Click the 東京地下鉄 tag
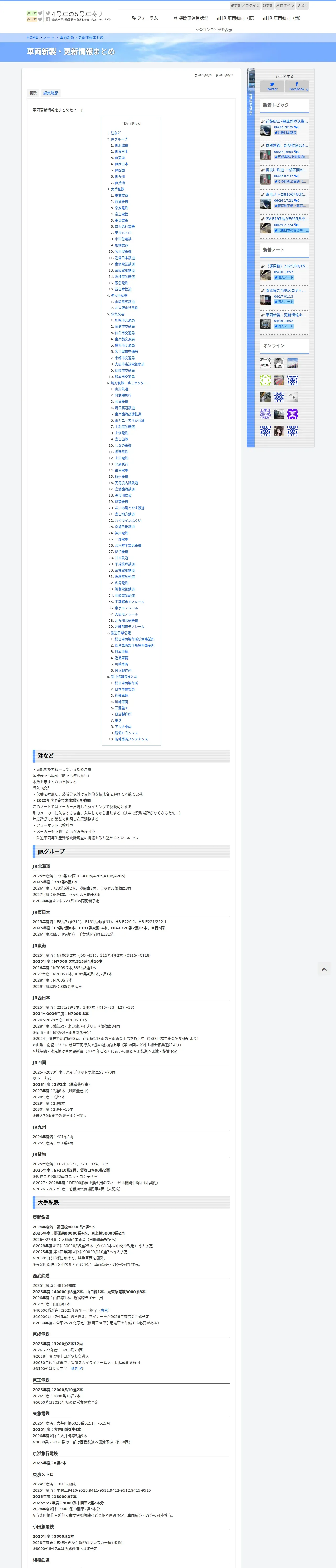This screenshot has width=336, height=1568. pos(292,206)
